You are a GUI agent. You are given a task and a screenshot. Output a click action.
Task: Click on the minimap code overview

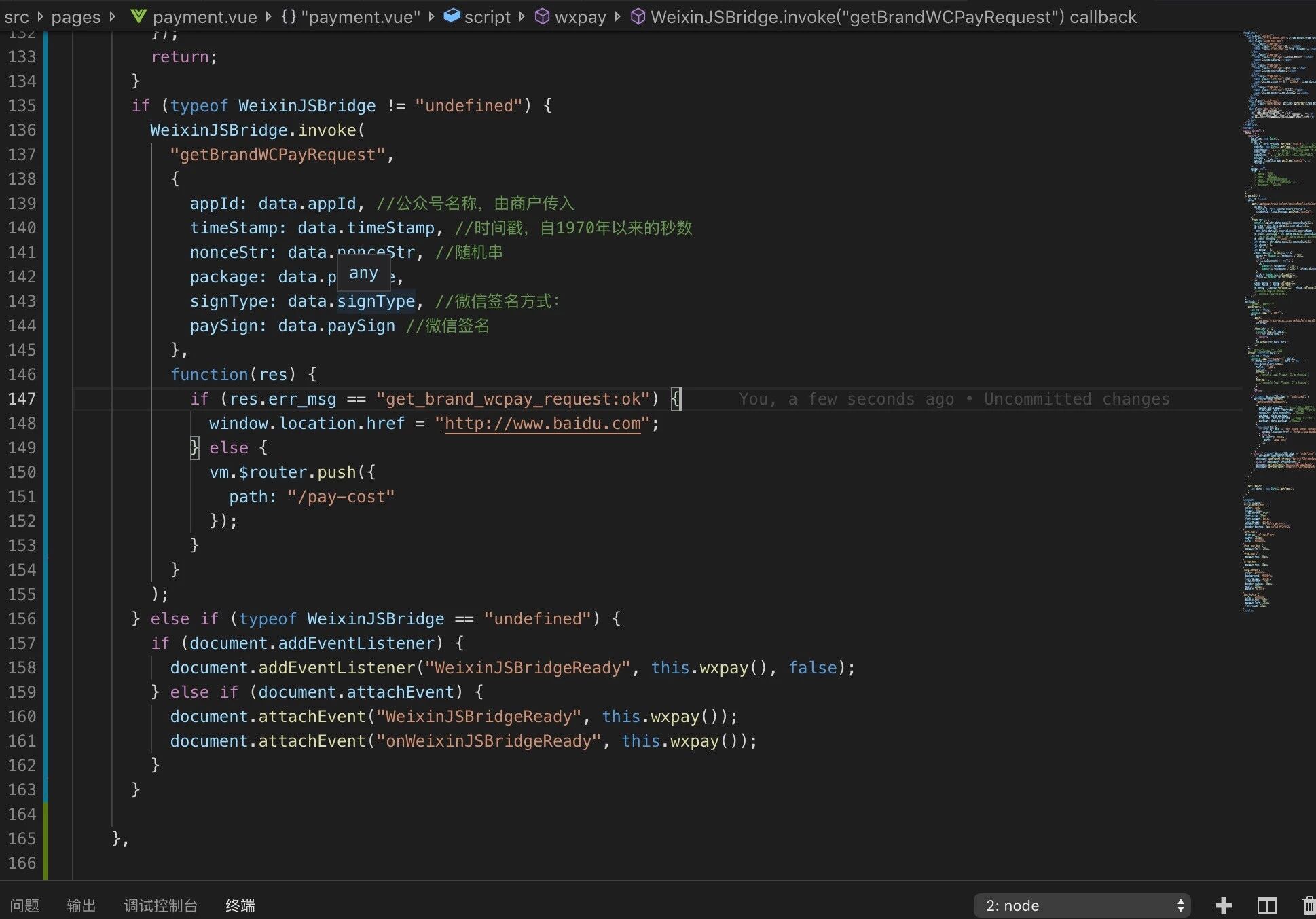tap(1278, 271)
